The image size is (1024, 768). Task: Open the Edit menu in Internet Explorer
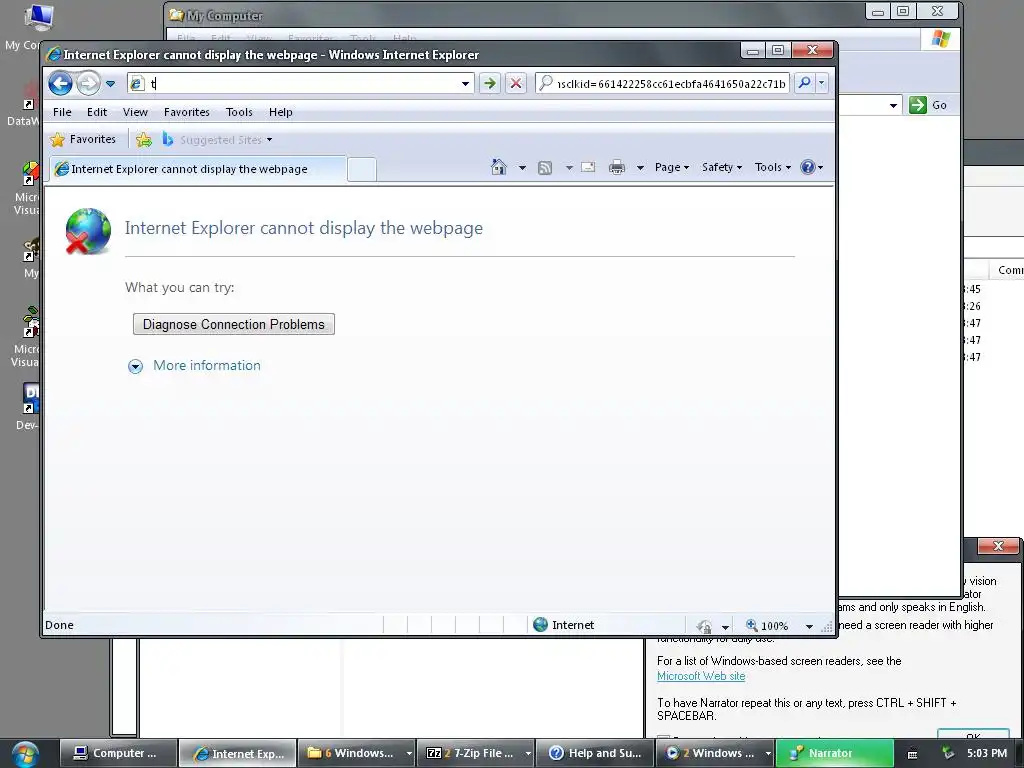[97, 112]
